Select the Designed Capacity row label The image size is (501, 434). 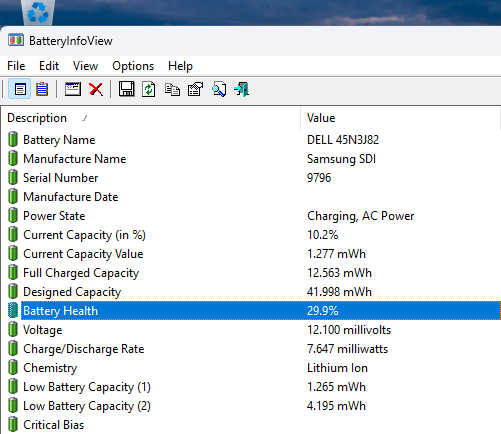[x=72, y=292]
